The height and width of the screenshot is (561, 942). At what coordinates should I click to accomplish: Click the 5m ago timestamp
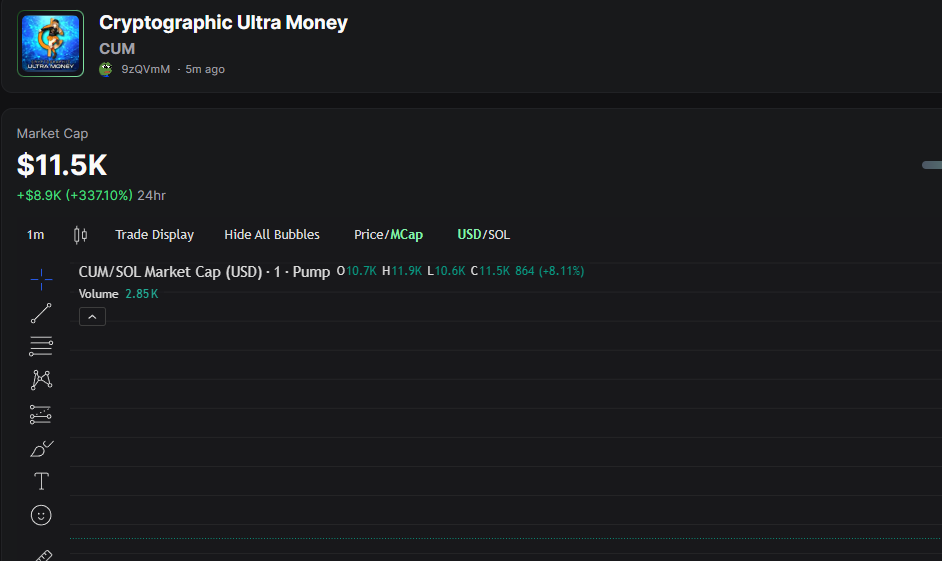[x=205, y=69]
